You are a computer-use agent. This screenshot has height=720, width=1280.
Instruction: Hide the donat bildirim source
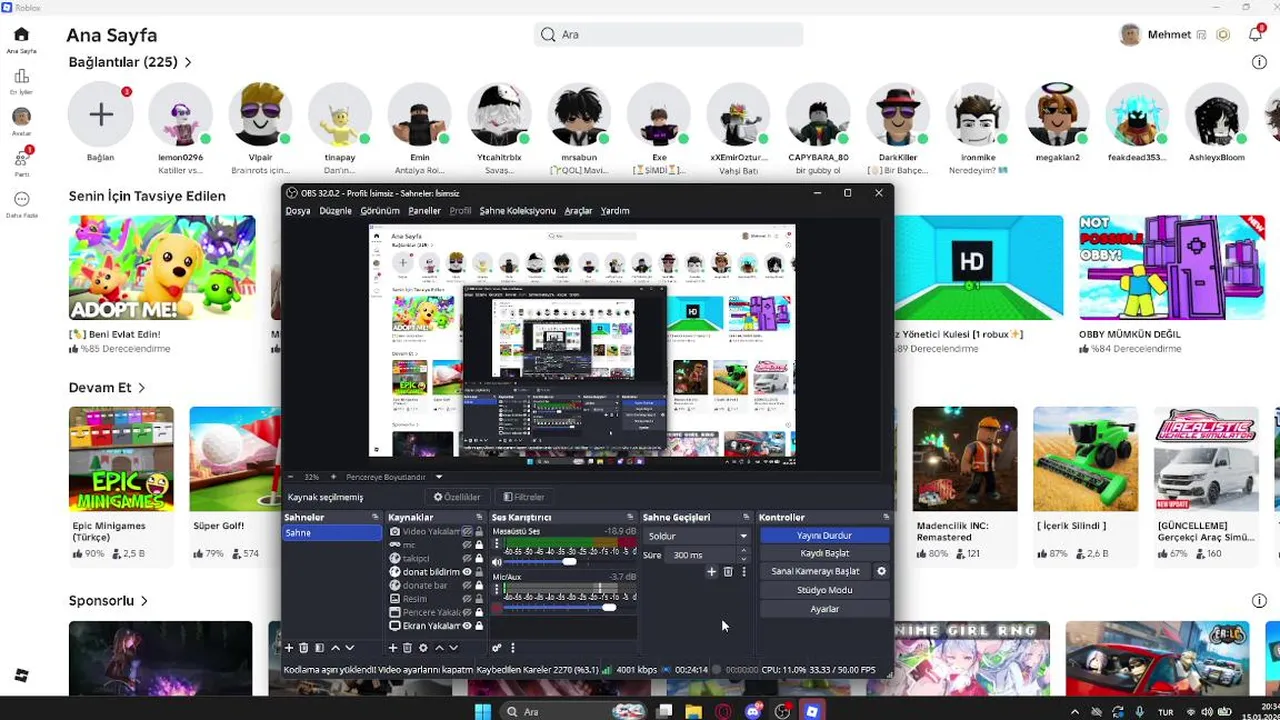pos(467,572)
